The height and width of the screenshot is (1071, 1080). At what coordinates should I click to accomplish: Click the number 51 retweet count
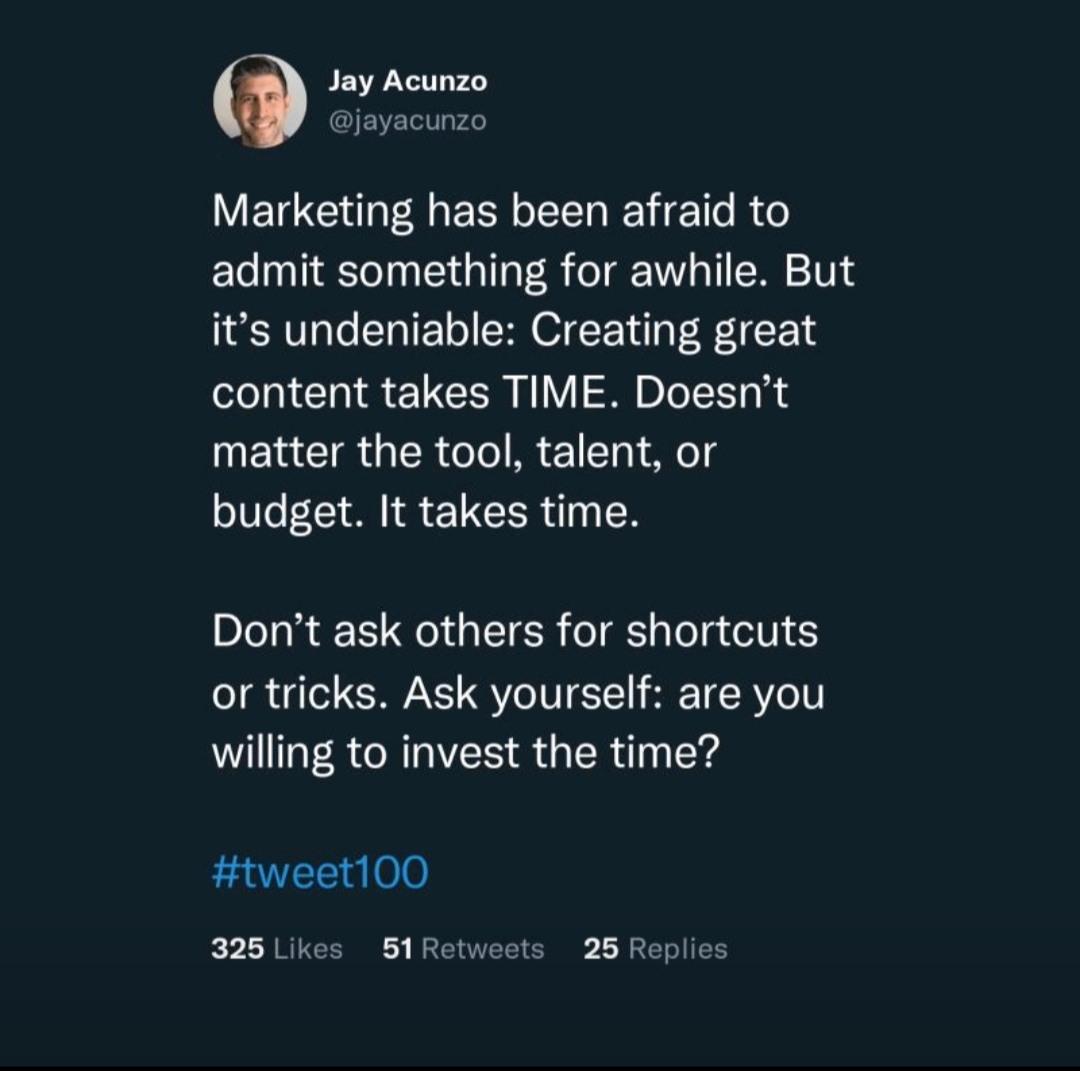(398, 948)
